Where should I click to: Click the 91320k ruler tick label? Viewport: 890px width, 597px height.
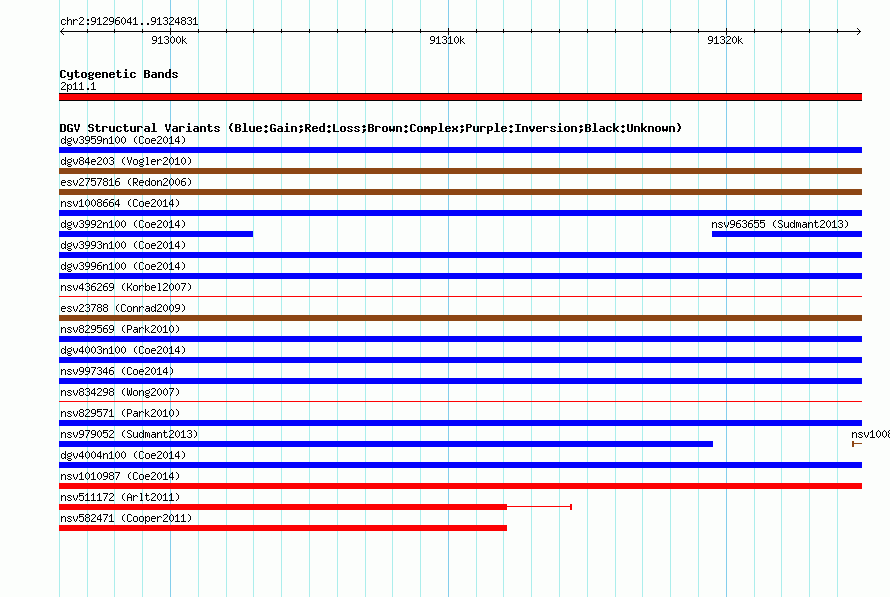click(x=725, y=40)
